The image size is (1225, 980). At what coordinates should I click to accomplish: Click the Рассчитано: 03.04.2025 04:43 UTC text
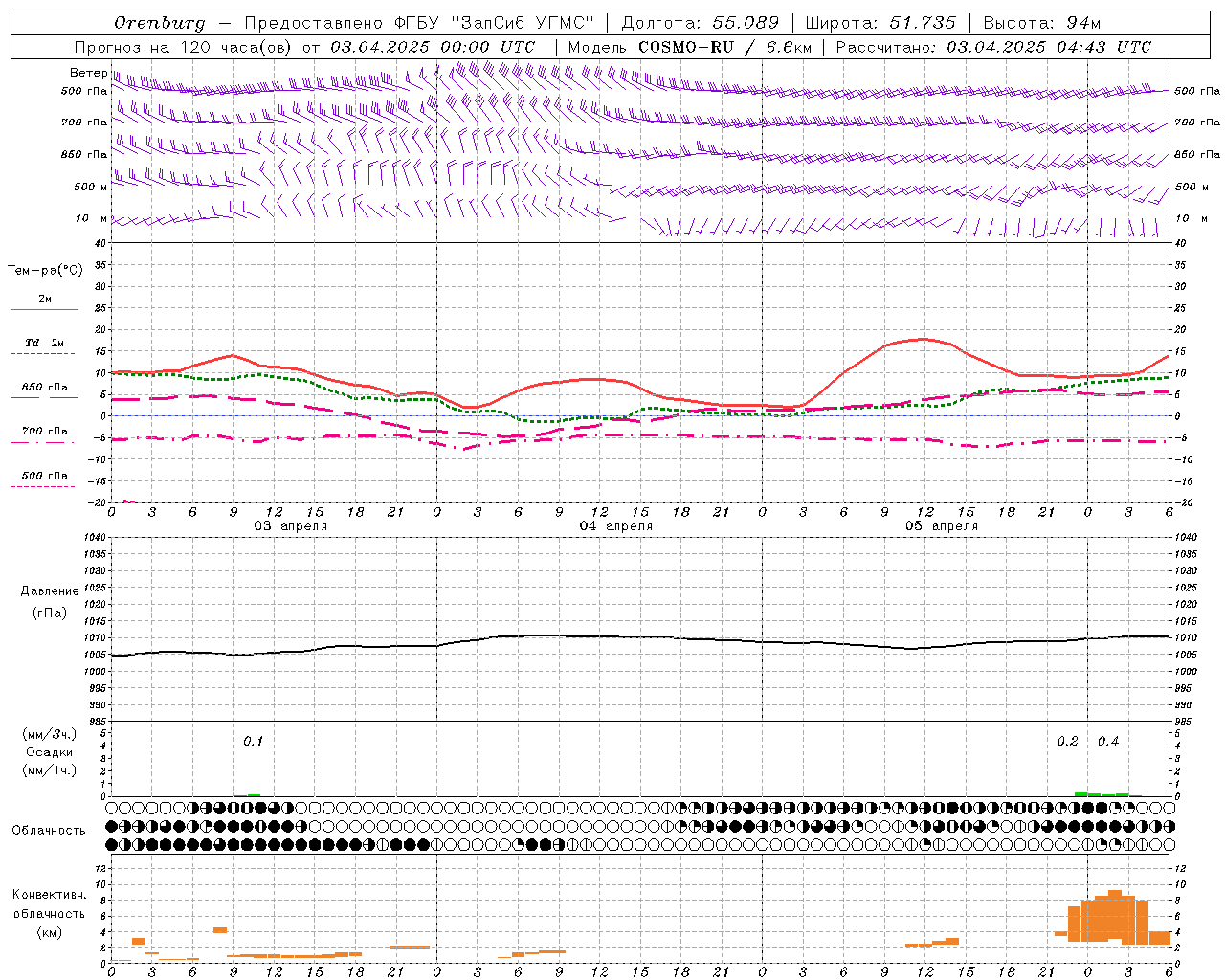pyautogui.click(x=993, y=47)
